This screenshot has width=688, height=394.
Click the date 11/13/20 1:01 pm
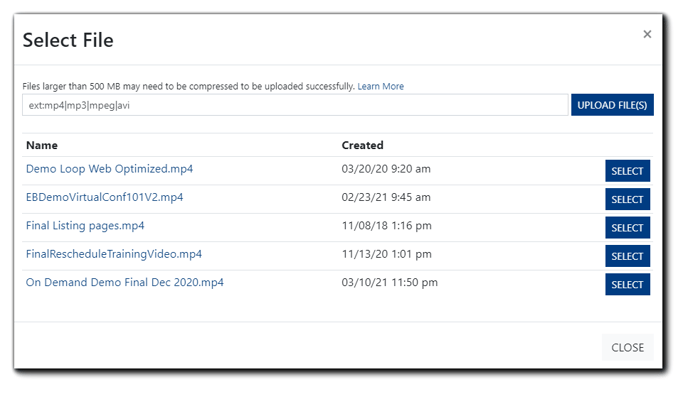point(387,254)
